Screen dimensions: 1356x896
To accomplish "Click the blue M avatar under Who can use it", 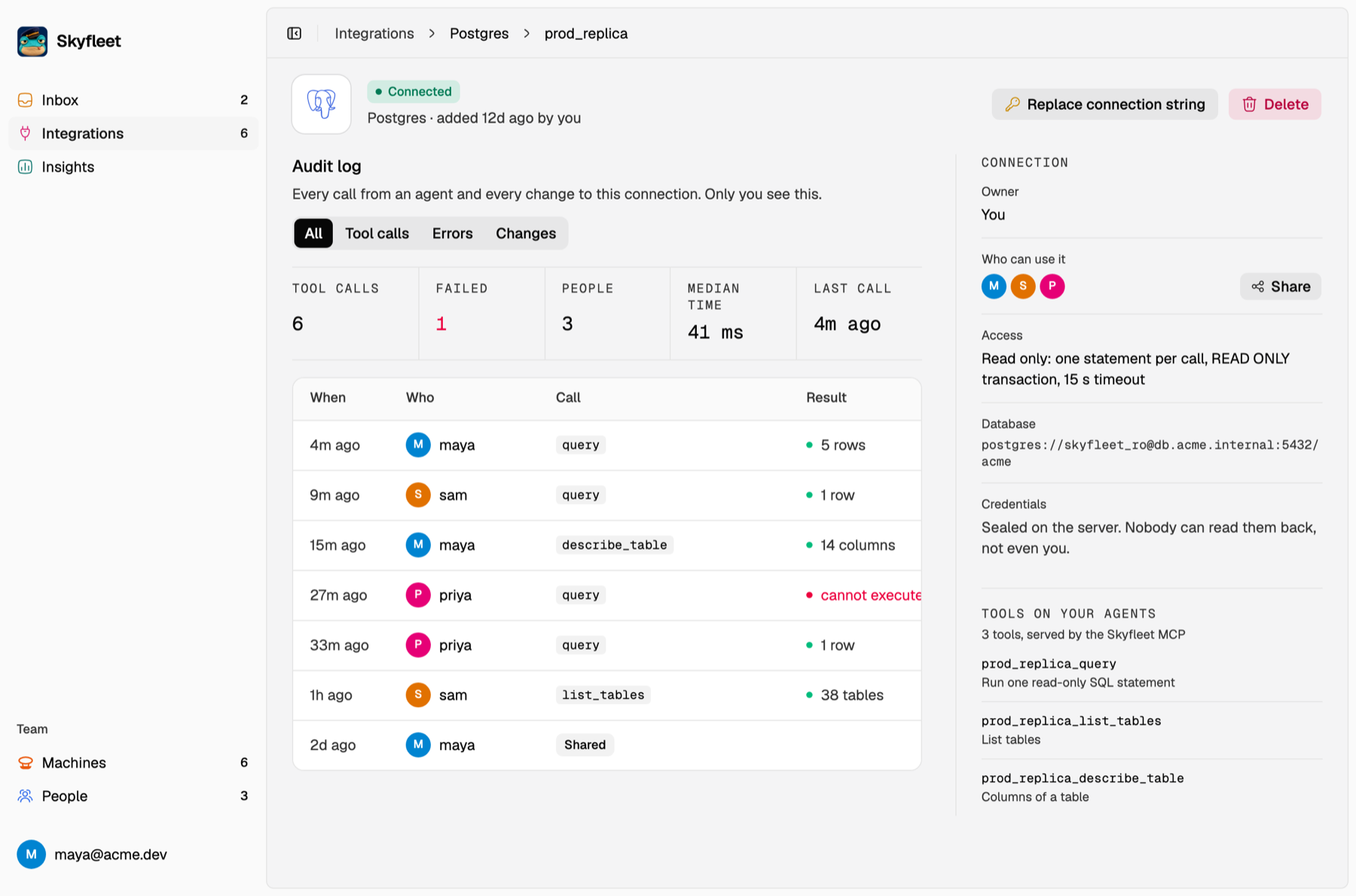I will point(994,286).
